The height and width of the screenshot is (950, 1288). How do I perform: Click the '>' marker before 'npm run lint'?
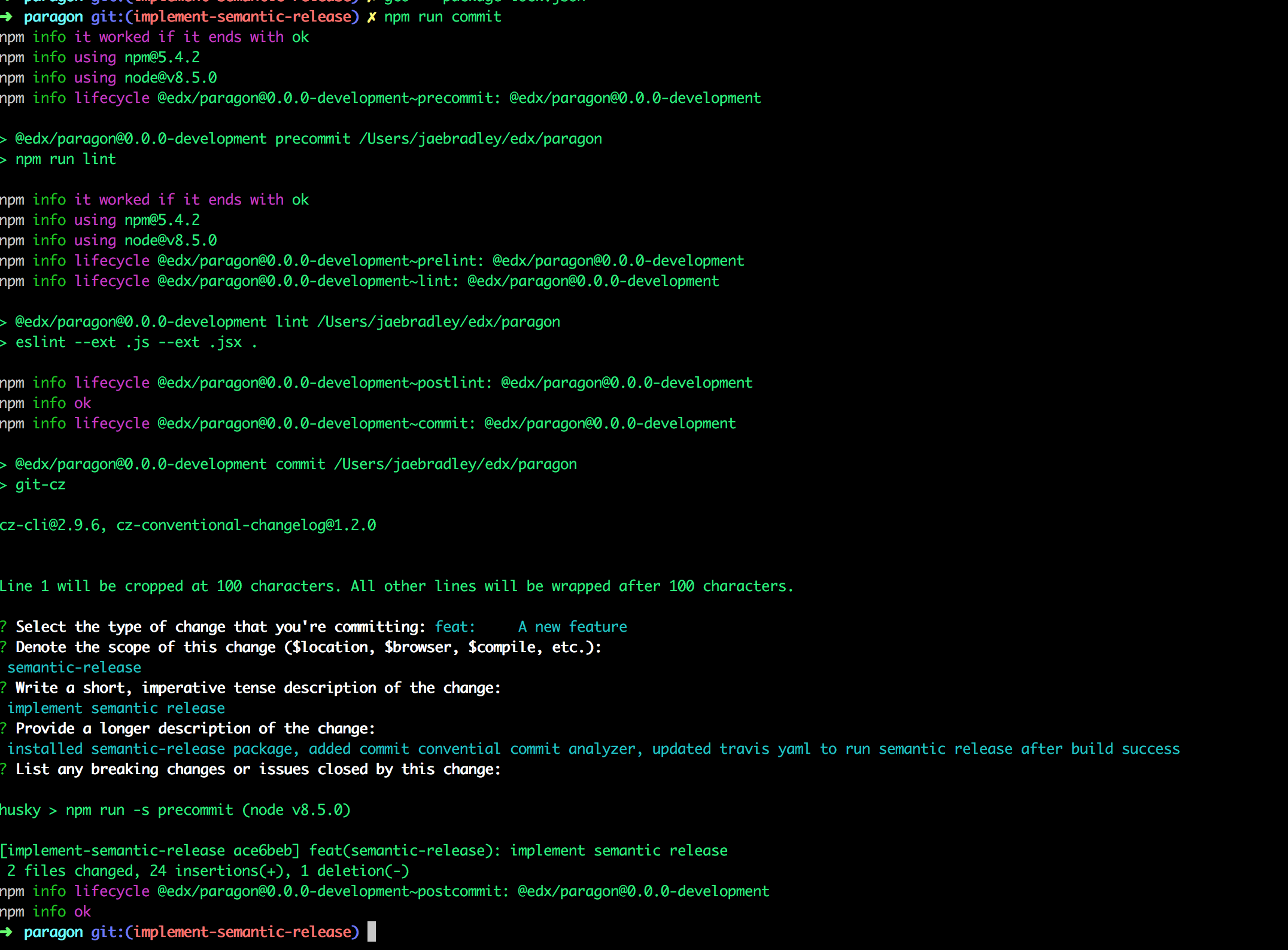(4, 159)
